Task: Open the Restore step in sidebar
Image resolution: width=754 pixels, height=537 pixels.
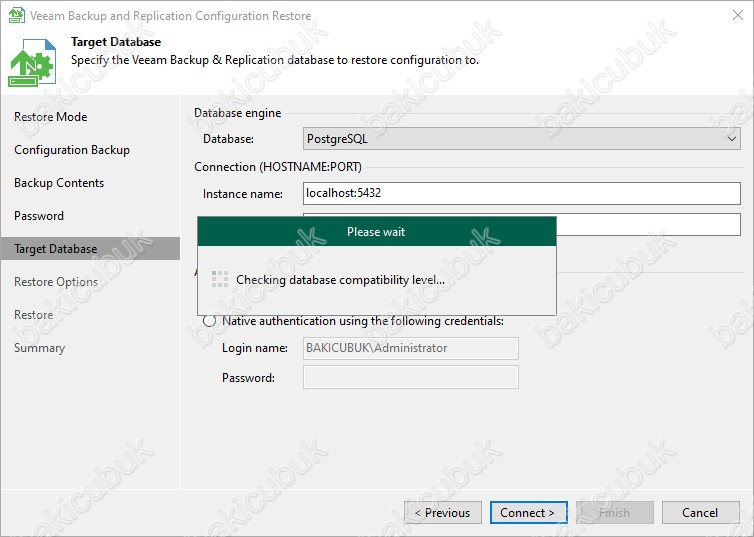Action: coord(33,315)
